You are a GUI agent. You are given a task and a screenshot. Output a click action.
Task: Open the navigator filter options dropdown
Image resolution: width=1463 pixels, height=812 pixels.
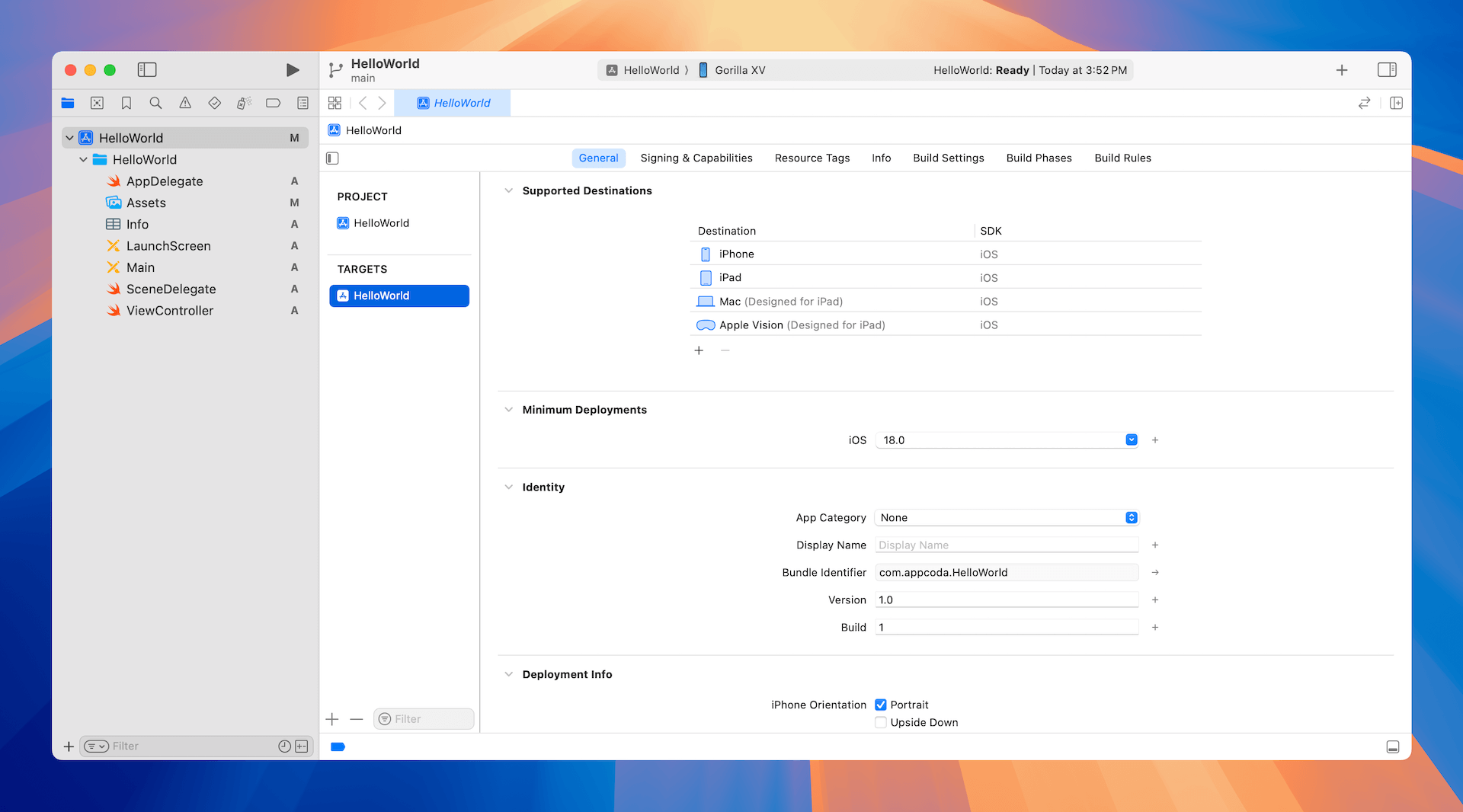point(96,746)
